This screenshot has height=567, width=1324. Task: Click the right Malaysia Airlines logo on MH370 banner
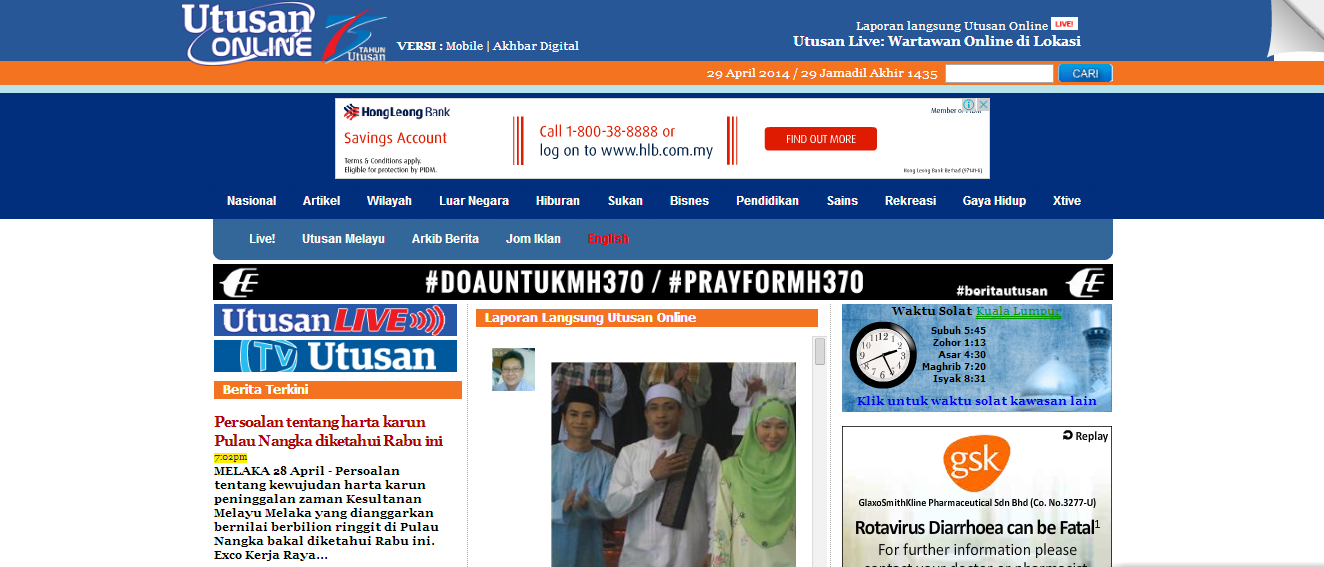point(1085,282)
